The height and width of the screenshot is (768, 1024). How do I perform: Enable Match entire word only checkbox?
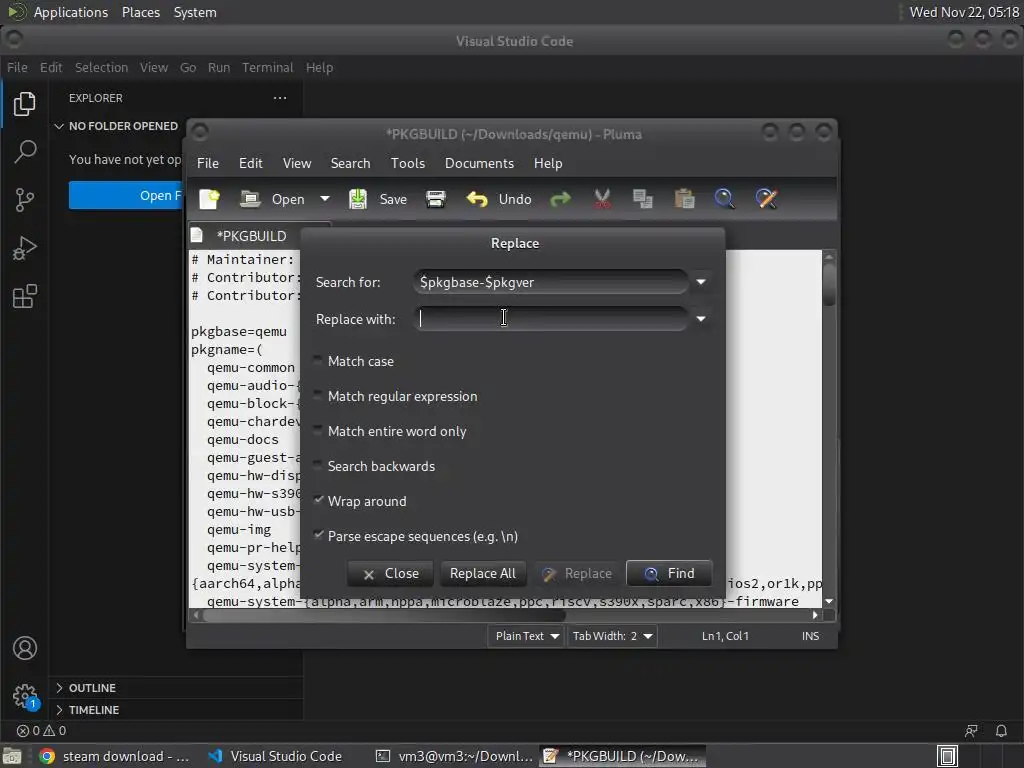click(318, 431)
